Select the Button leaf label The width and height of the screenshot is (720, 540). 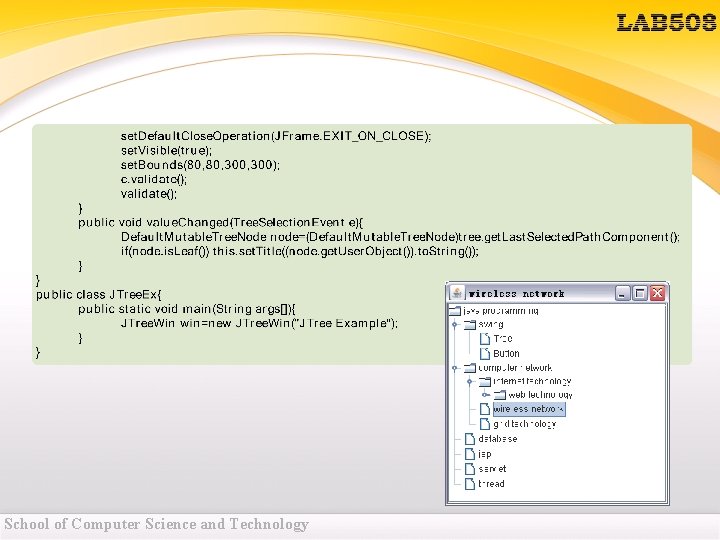[506, 354]
